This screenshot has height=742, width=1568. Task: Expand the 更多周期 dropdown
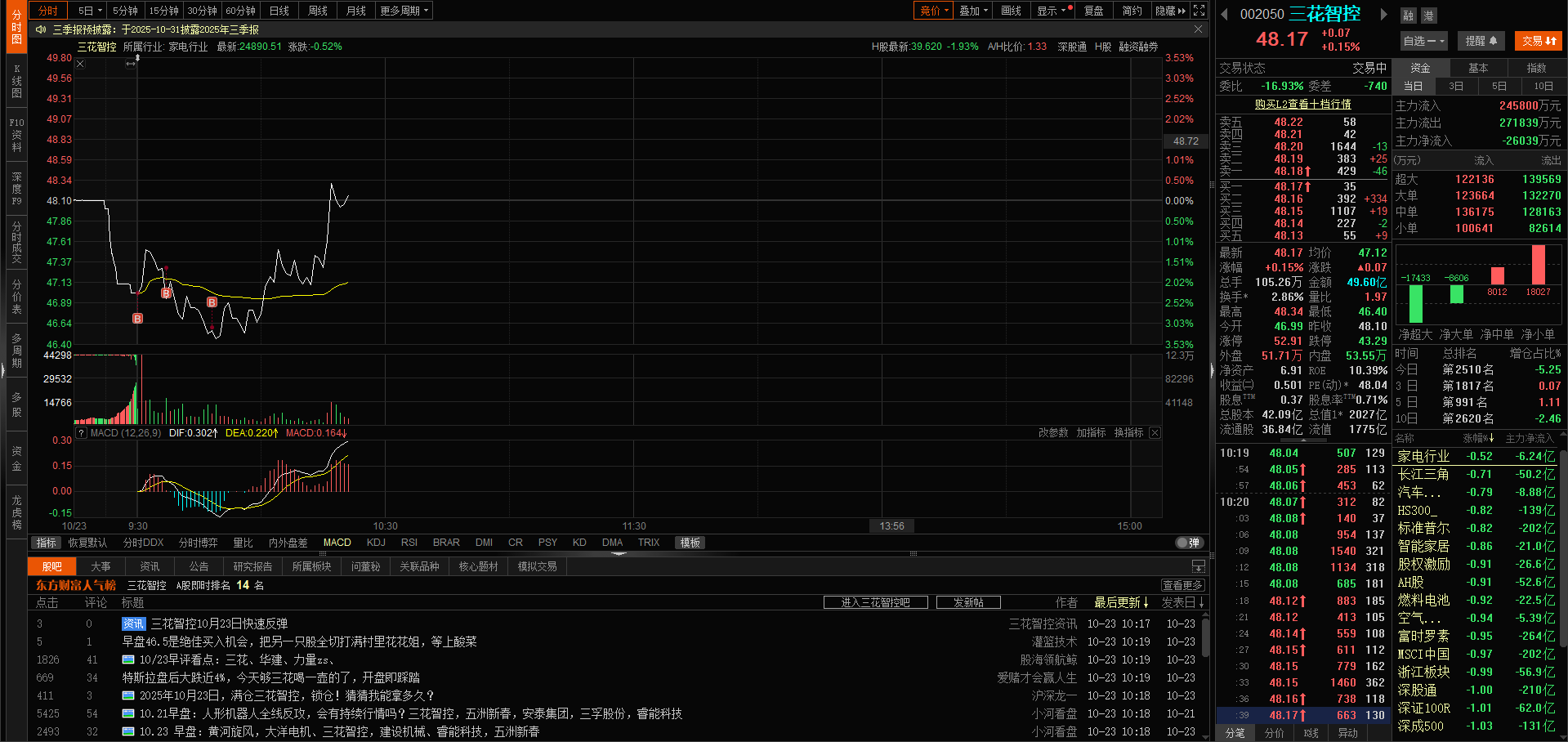click(404, 11)
